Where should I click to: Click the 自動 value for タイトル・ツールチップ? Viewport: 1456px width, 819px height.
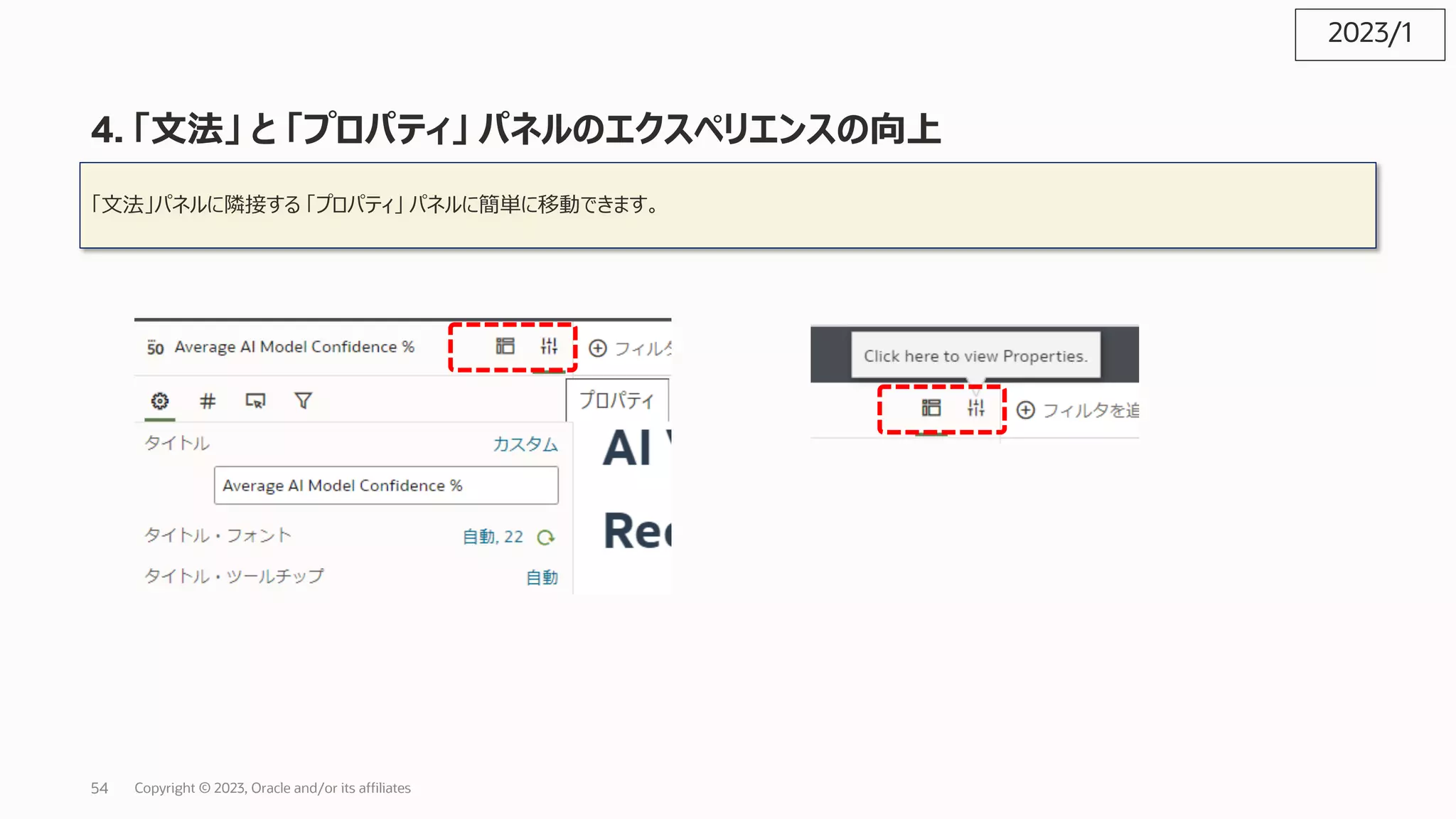(542, 577)
